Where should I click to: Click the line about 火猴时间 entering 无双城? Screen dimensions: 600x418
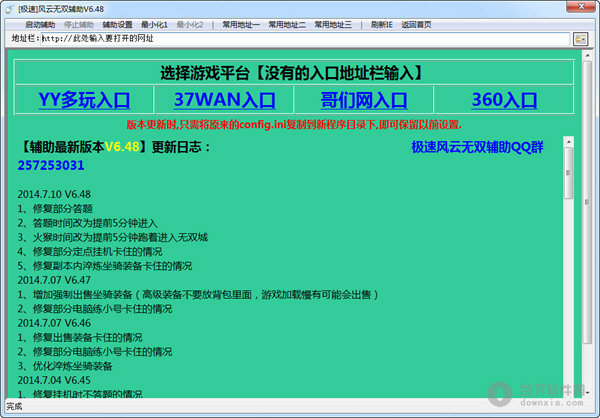pos(112,237)
